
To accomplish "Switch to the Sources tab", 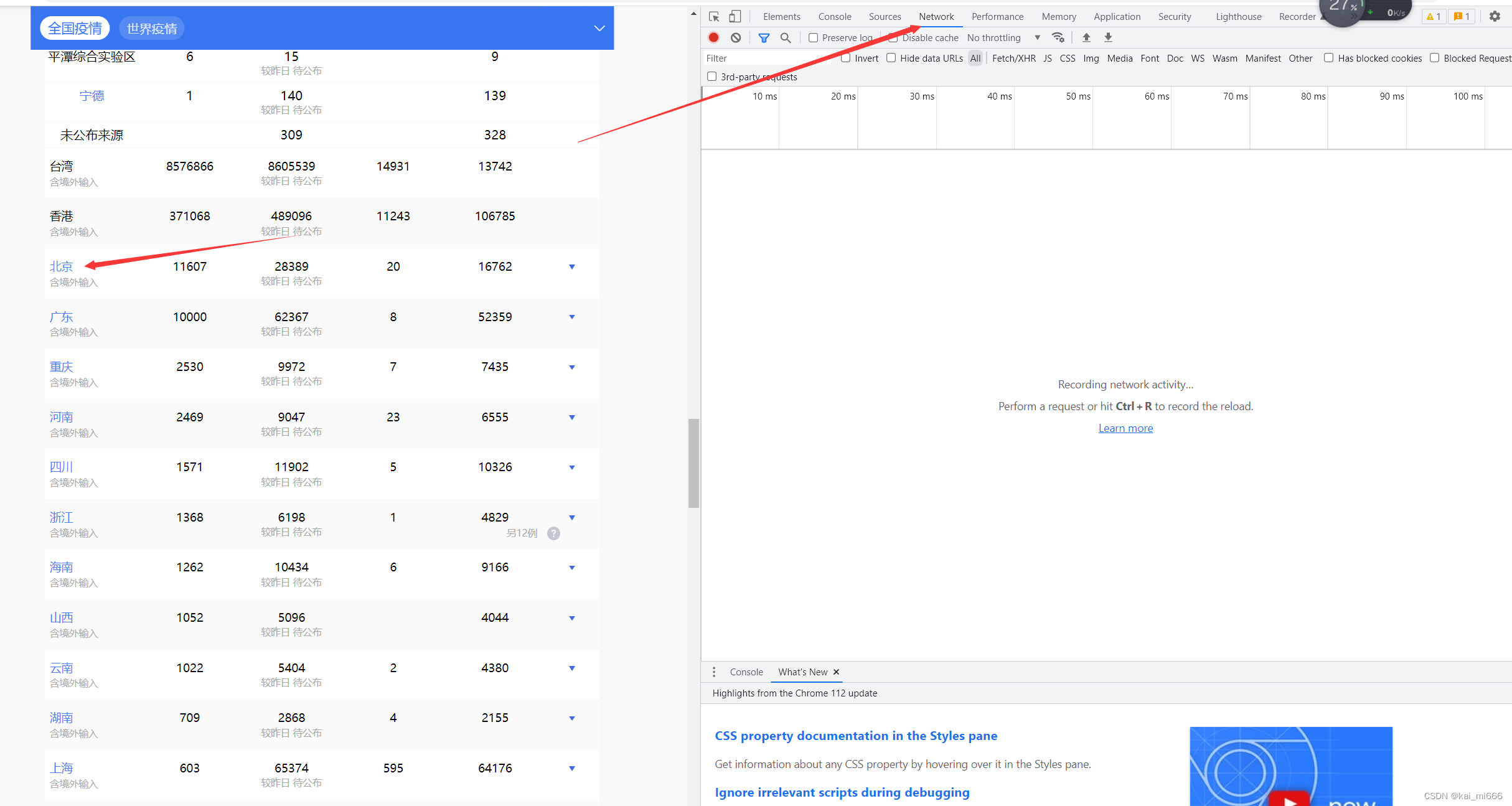I will click(885, 17).
